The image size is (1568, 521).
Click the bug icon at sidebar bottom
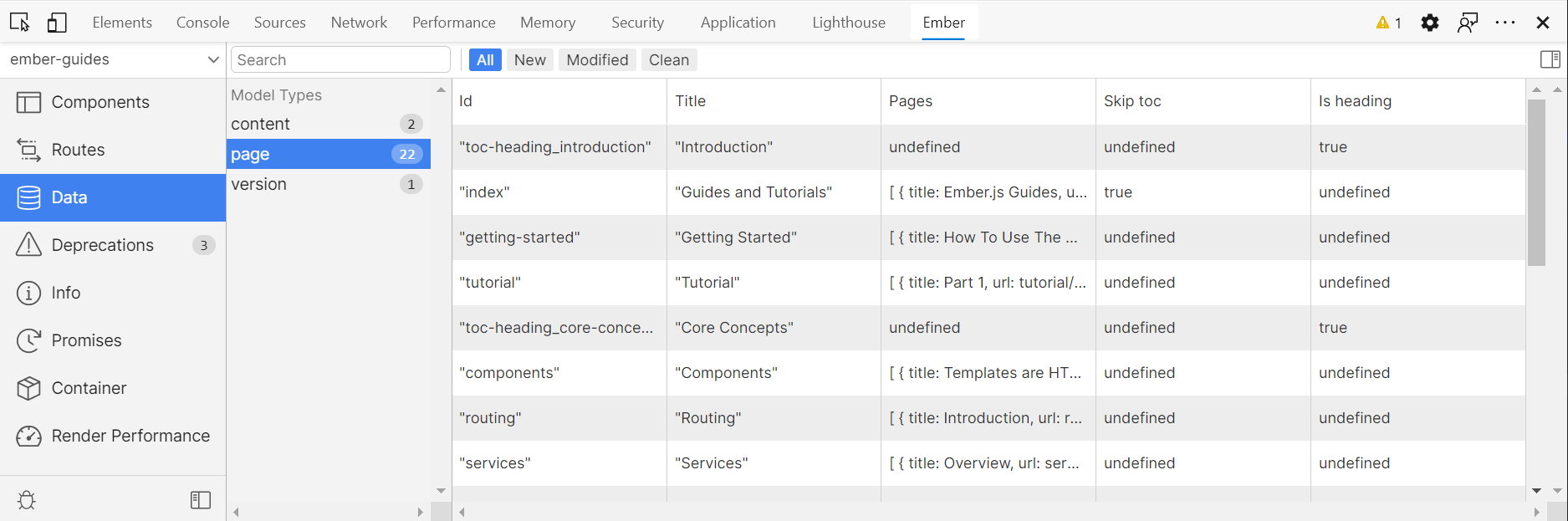(x=27, y=500)
